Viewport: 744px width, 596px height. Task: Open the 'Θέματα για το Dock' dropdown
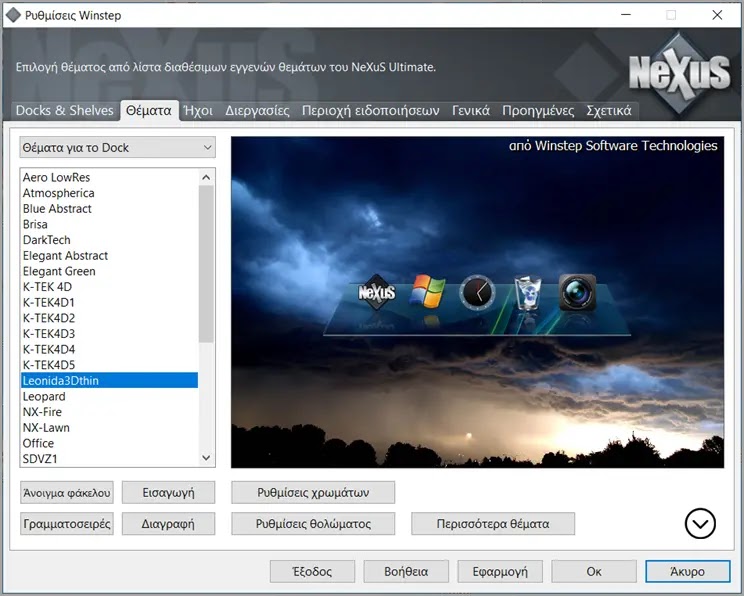(118, 148)
